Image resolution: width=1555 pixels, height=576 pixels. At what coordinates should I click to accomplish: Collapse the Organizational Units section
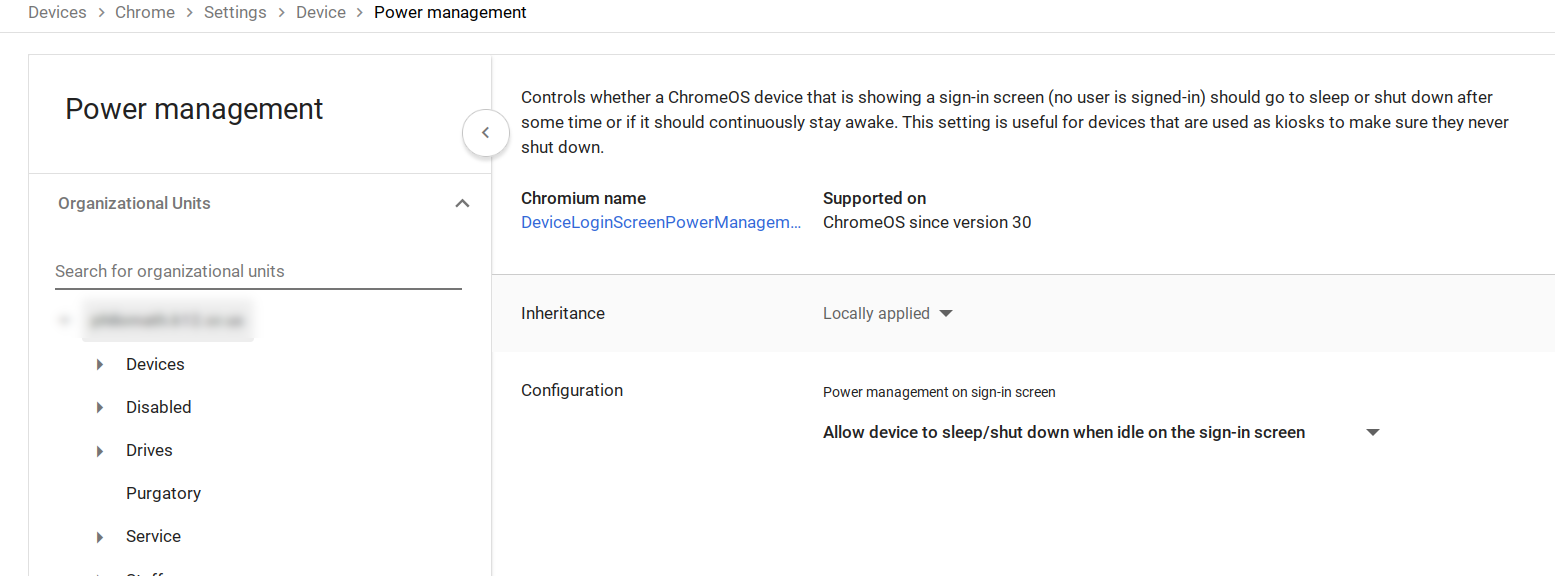[x=462, y=203]
